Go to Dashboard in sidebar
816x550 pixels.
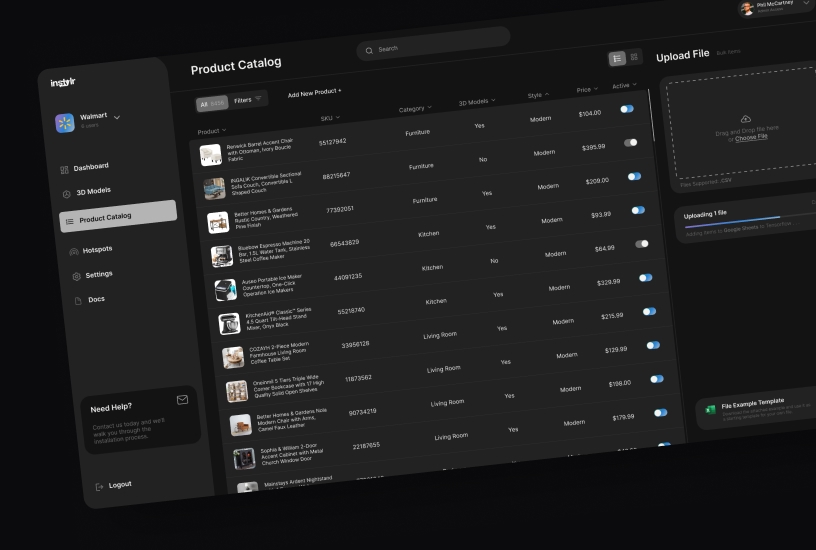91,167
